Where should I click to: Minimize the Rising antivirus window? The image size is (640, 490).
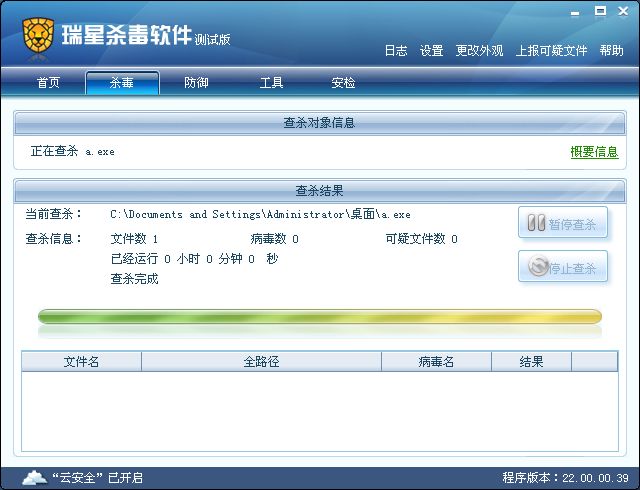[575, 13]
